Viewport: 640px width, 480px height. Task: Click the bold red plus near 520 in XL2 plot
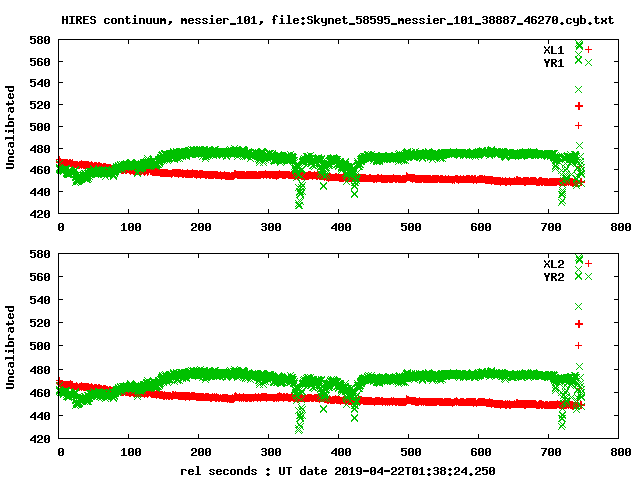pyautogui.click(x=579, y=324)
